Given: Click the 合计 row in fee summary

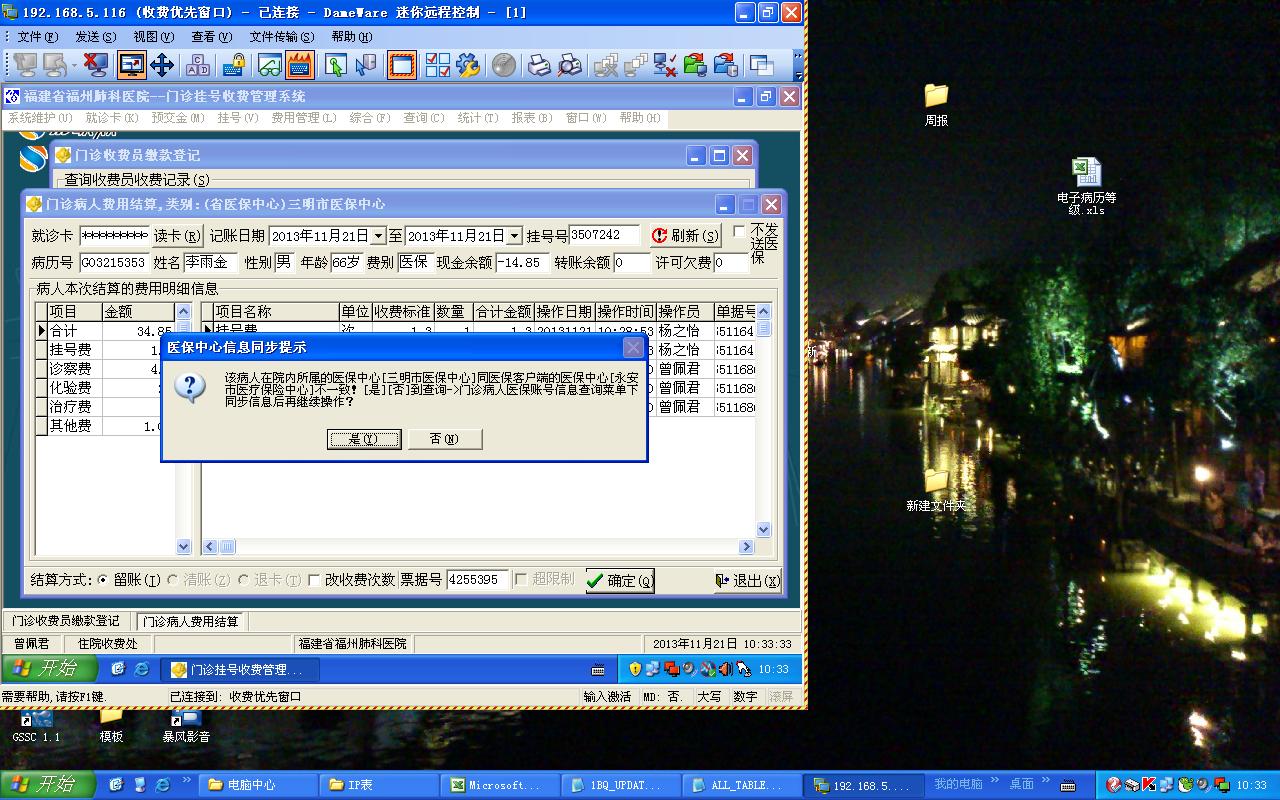Looking at the screenshot, I should [x=104, y=331].
